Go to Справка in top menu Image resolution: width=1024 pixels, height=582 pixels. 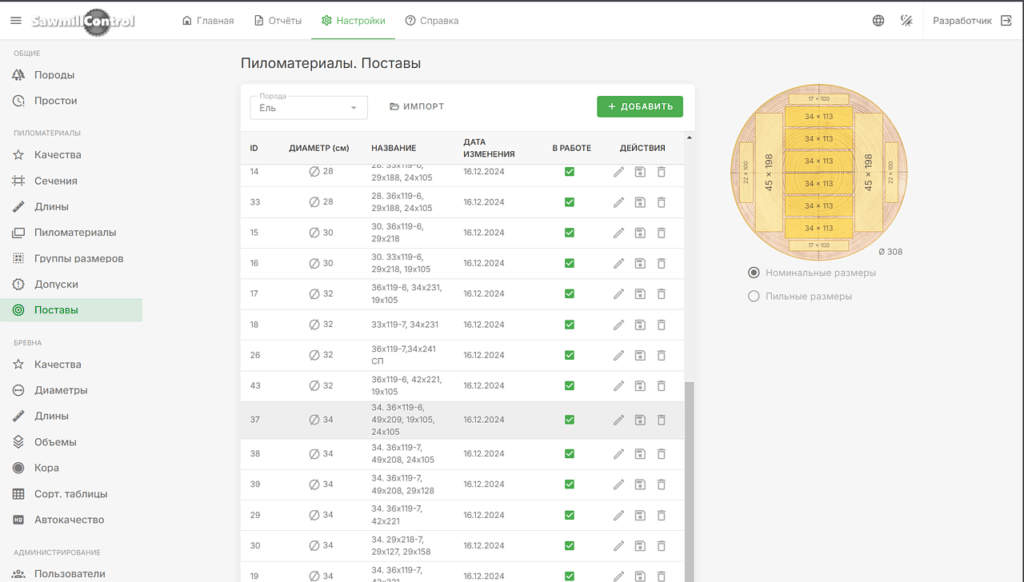coord(432,20)
